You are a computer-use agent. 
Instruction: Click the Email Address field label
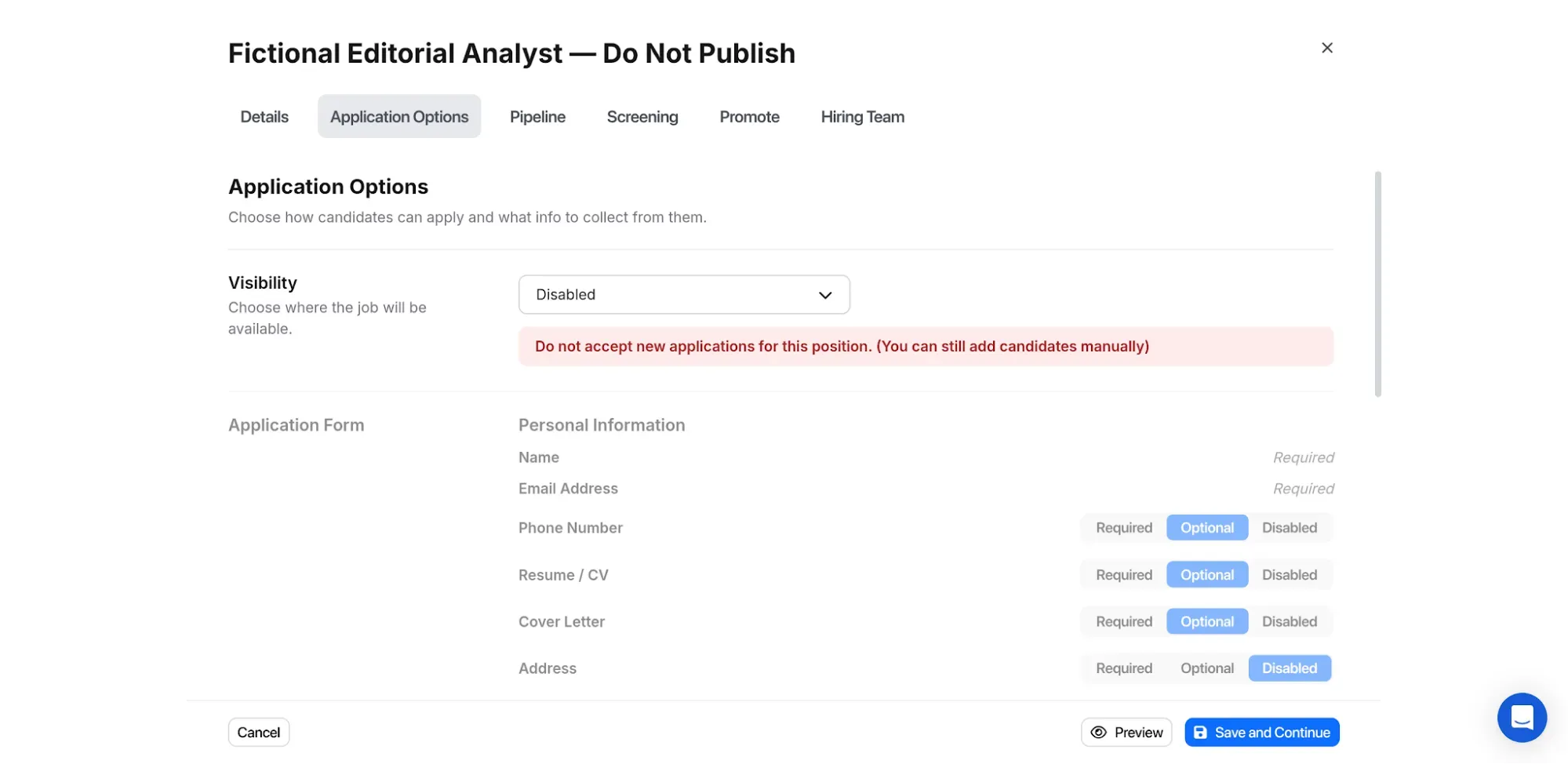click(568, 489)
